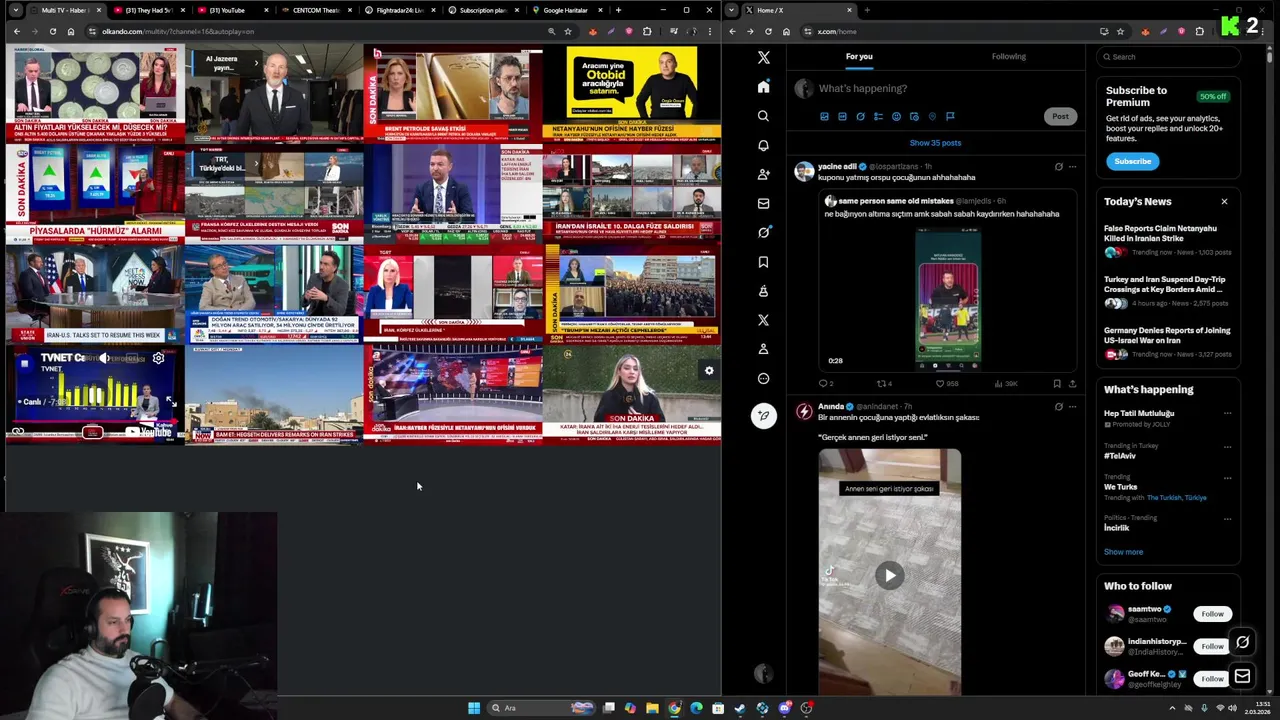Open More circle icon in X sidebar

click(763, 378)
